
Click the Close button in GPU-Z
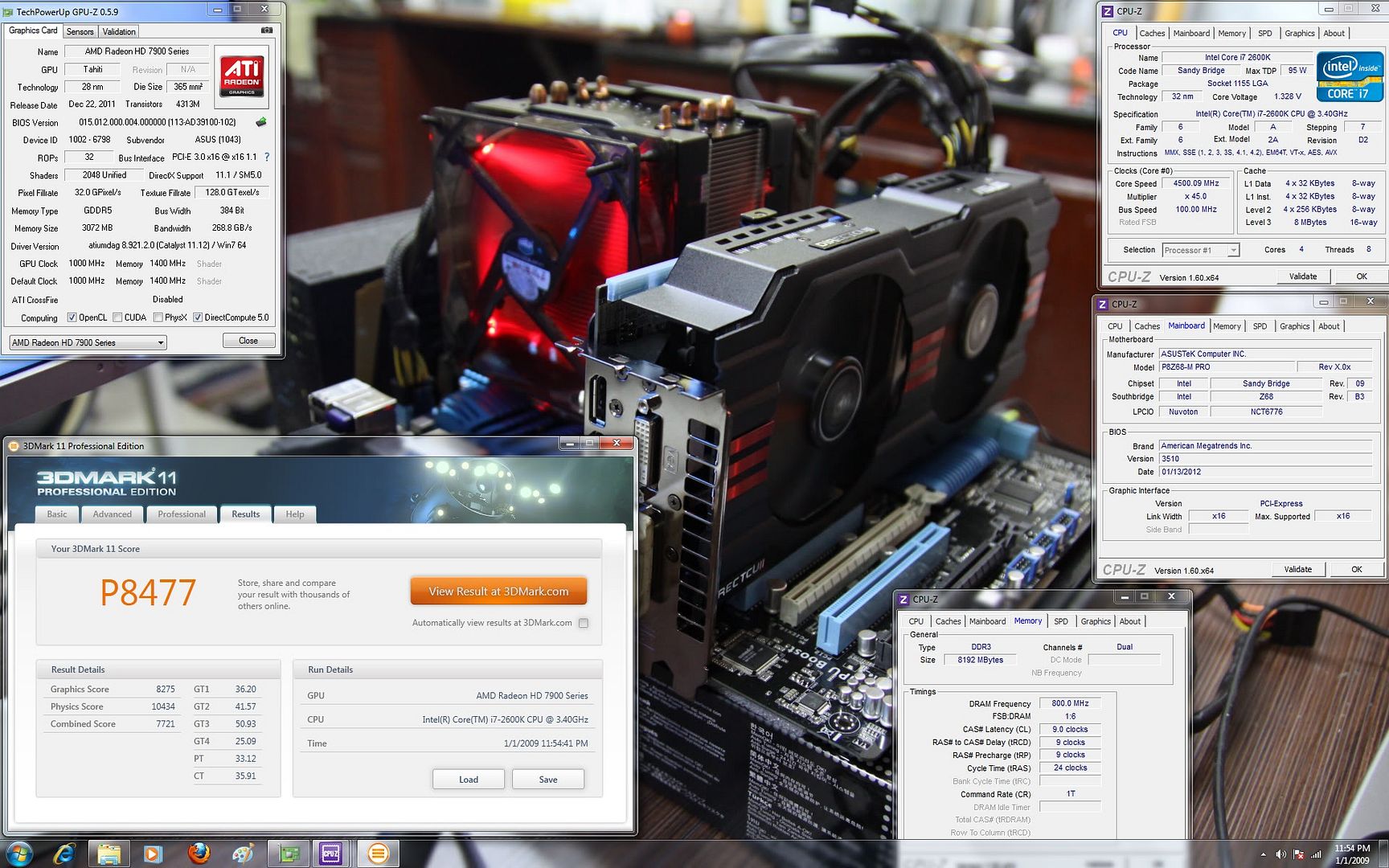click(x=248, y=341)
